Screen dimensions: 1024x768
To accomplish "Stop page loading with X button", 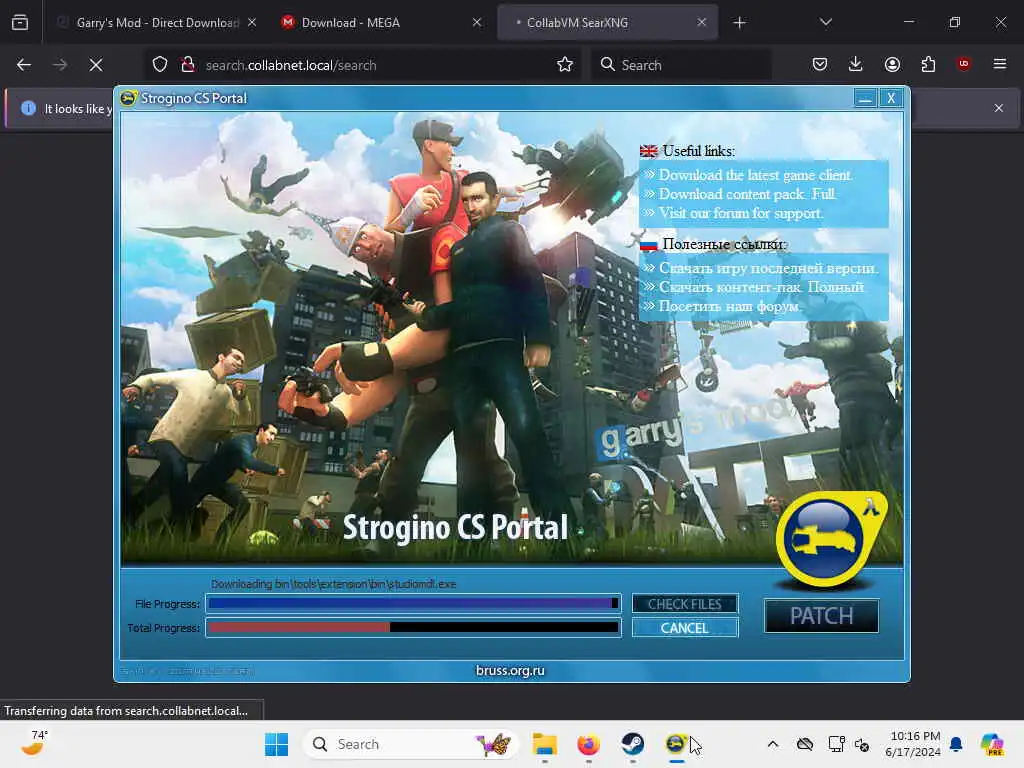I will (95, 65).
